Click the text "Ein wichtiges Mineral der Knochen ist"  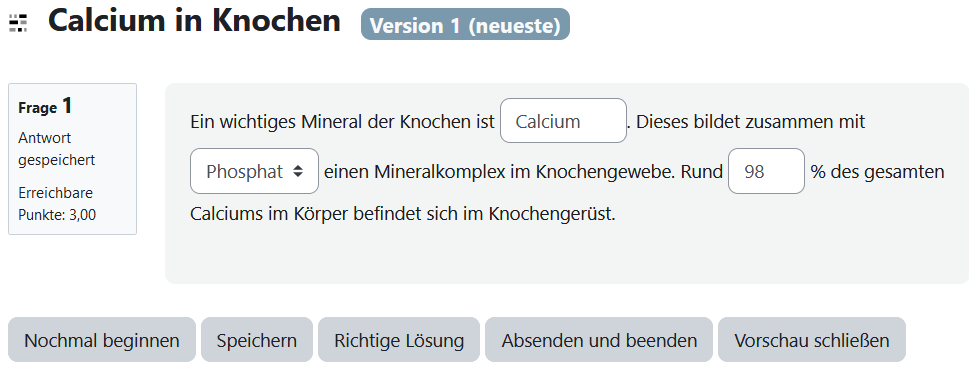tap(342, 122)
